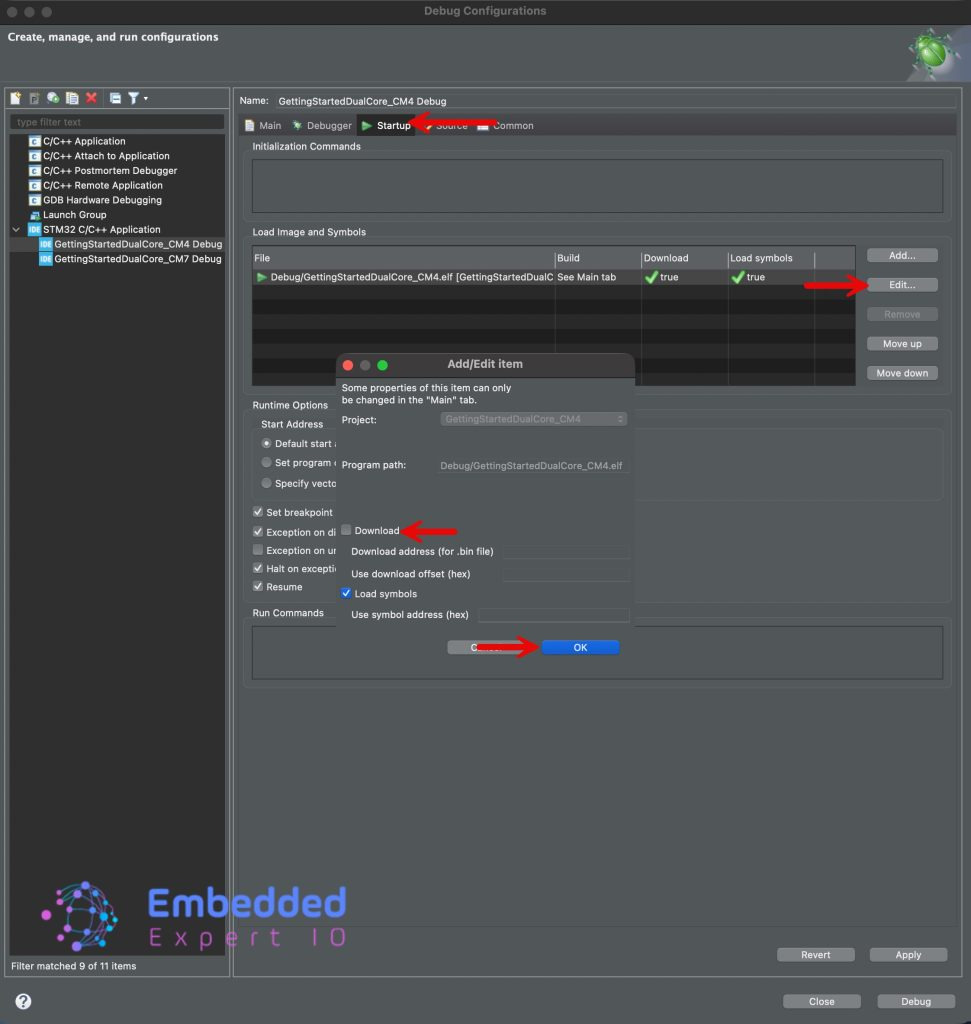Image resolution: width=971 pixels, height=1024 pixels.
Task: Confirm with OK in Add/Edit item dialog
Action: pyautogui.click(x=580, y=647)
